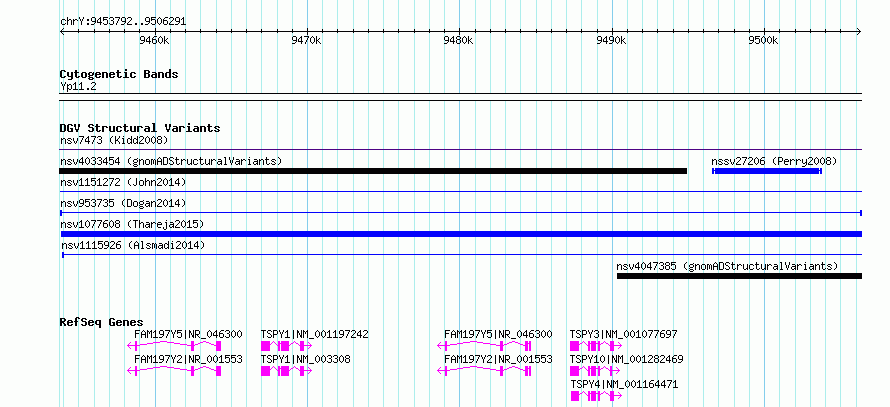890x407 pixels.
Task: Click the gene glyph under TSPY4|NM_001164471
Action: pos(597,396)
